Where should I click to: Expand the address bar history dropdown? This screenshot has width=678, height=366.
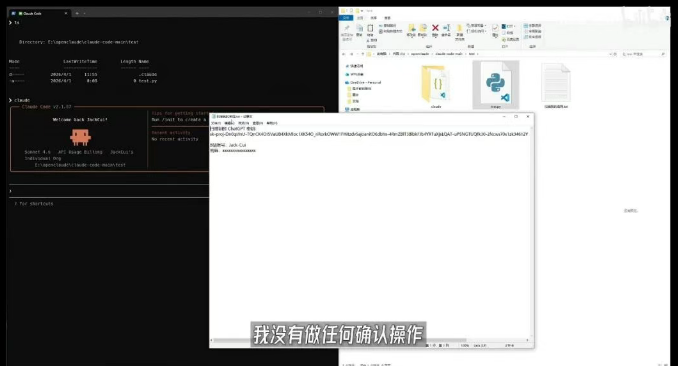coord(611,54)
